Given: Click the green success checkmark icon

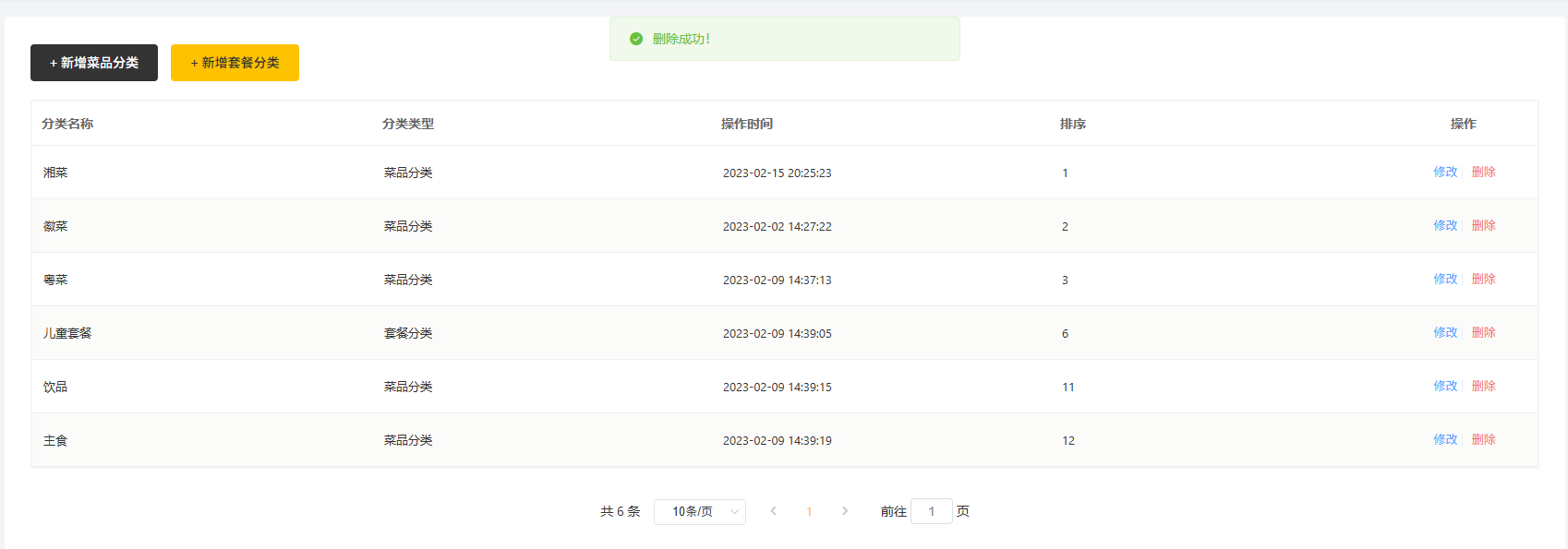Looking at the screenshot, I should (636, 39).
